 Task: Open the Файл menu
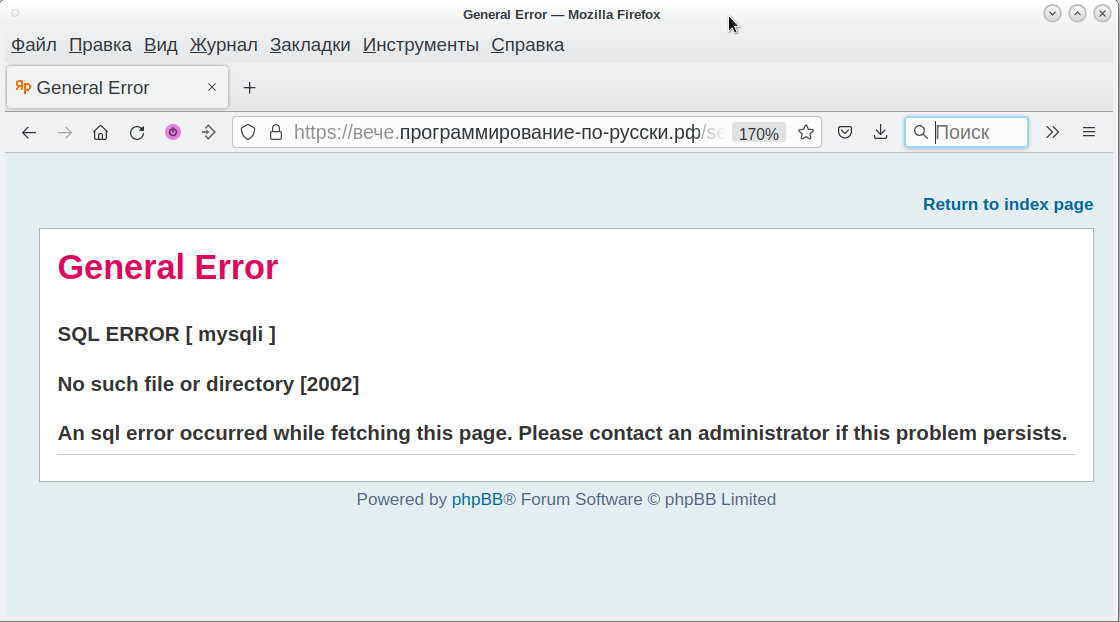pyautogui.click(x=34, y=44)
